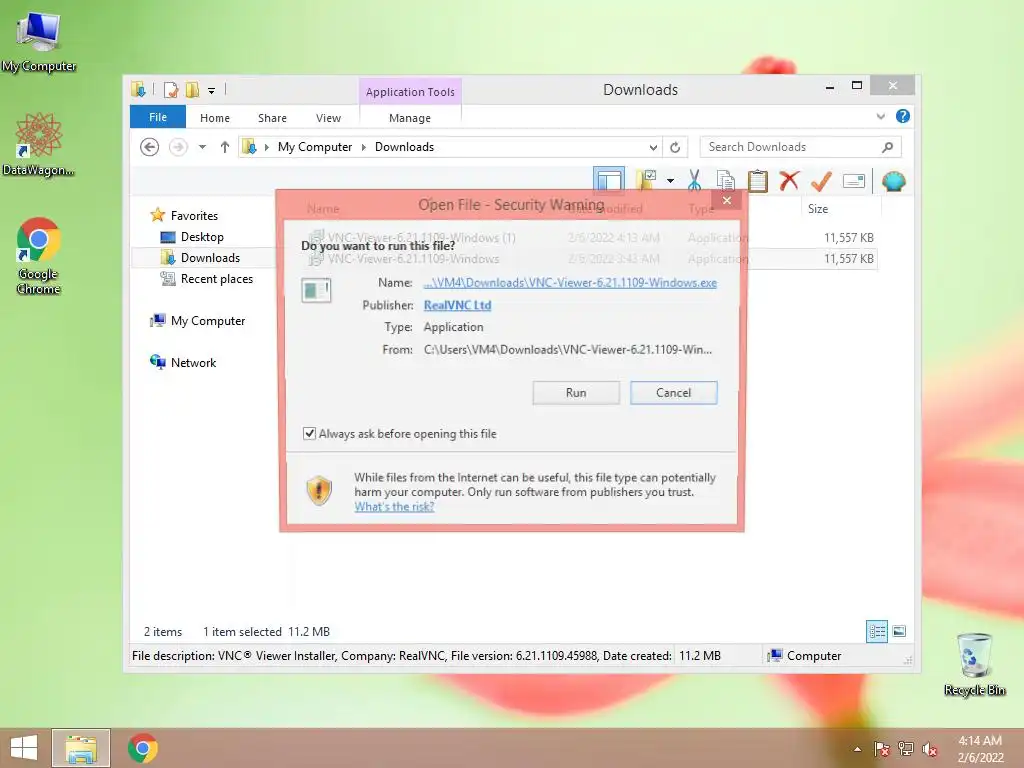Click the network tray icon

(906, 749)
